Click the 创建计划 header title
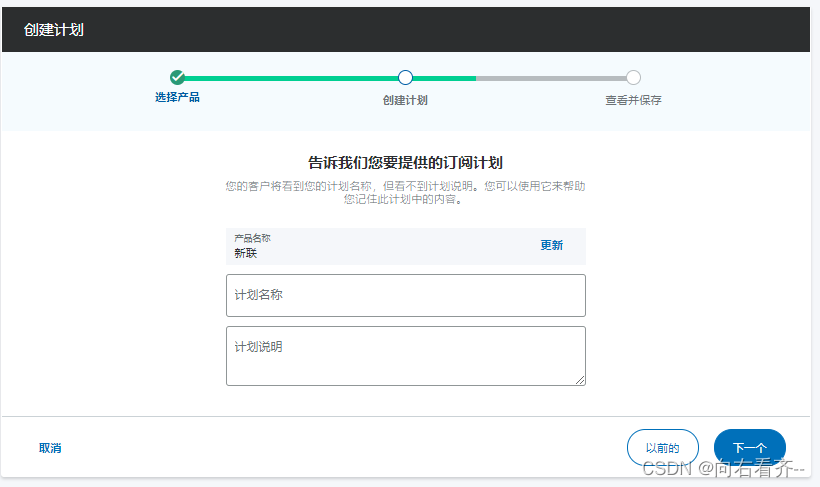 coord(53,30)
